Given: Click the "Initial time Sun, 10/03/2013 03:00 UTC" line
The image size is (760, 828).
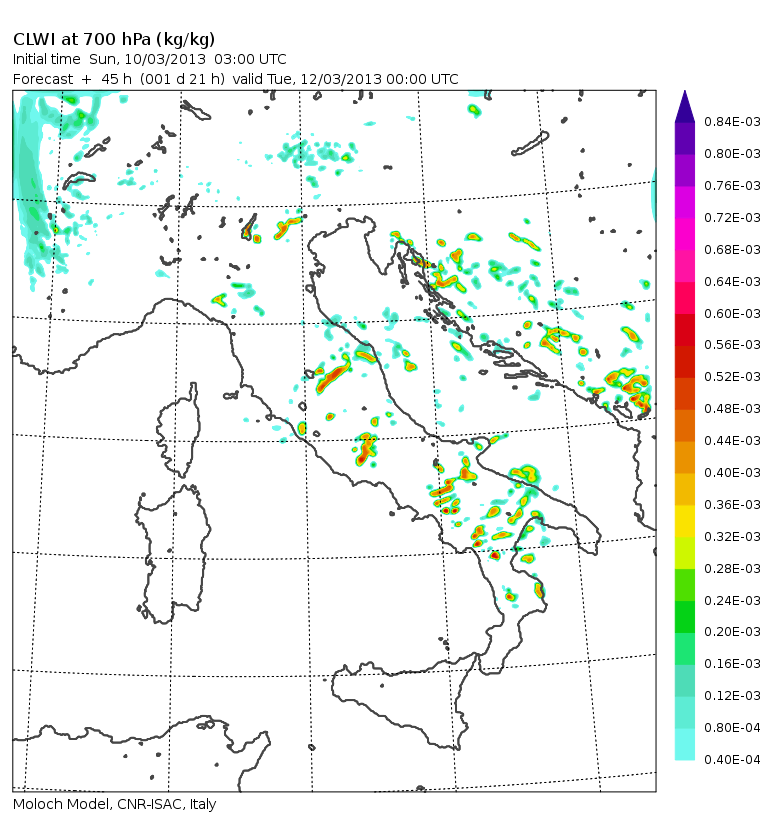Looking at the screenshot, I should pos(149,59).
